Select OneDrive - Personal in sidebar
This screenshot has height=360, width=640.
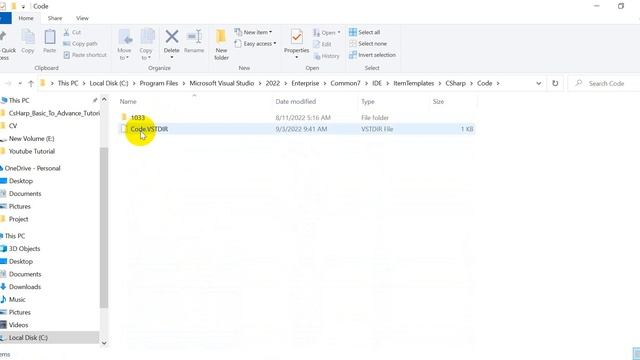tap(31, 168)
